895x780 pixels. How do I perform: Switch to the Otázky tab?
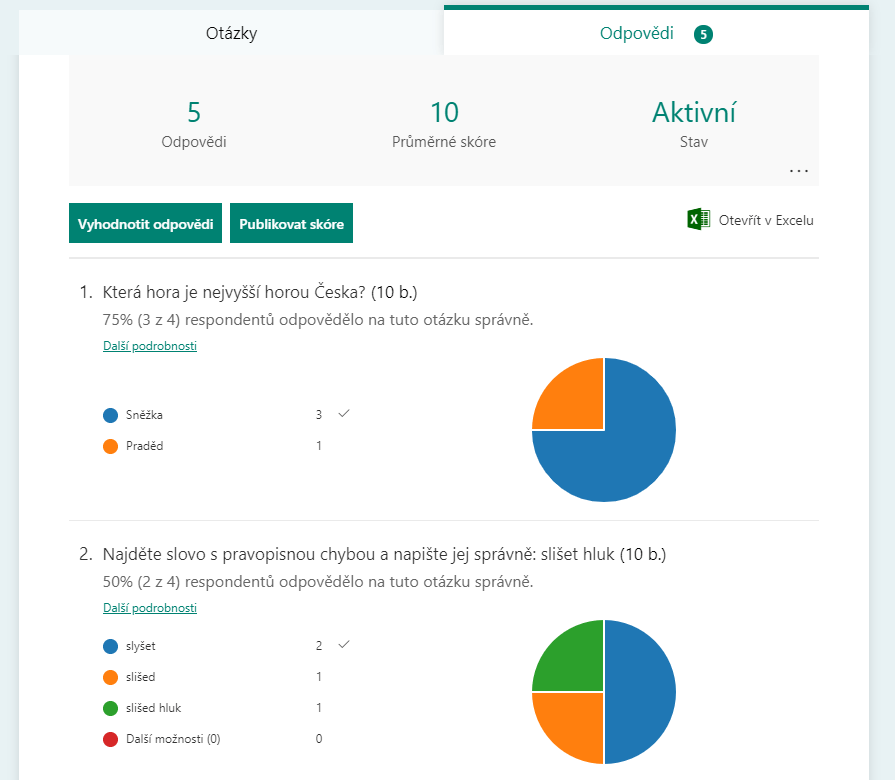pos(231,34)
